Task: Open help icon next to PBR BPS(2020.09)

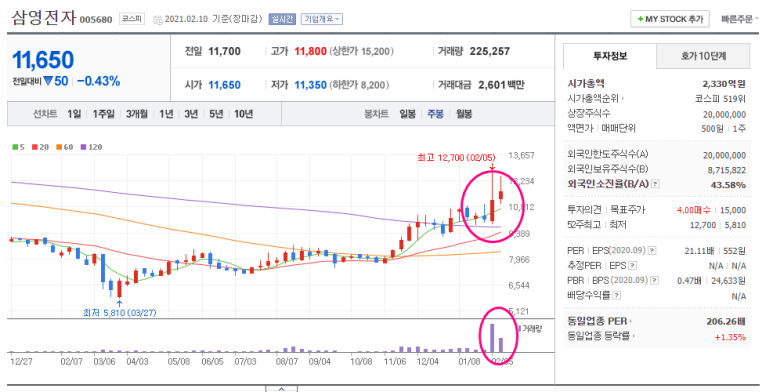Action: point(654,281)
